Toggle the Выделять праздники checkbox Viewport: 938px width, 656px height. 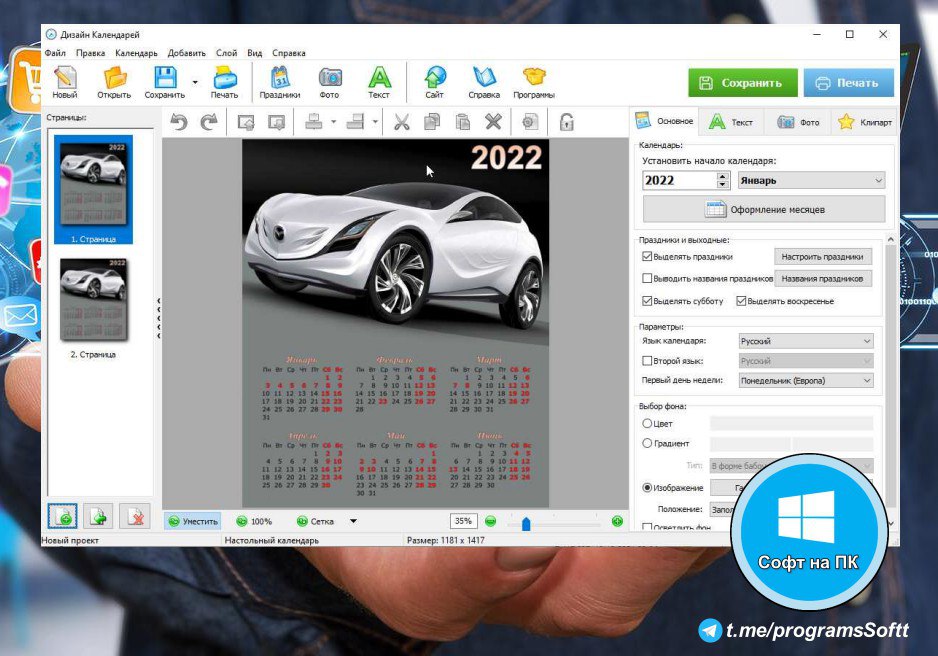click(647, 257)
